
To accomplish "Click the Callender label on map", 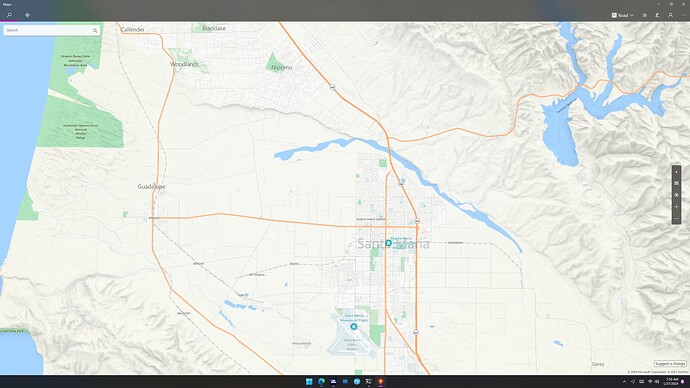I will 132,29.
